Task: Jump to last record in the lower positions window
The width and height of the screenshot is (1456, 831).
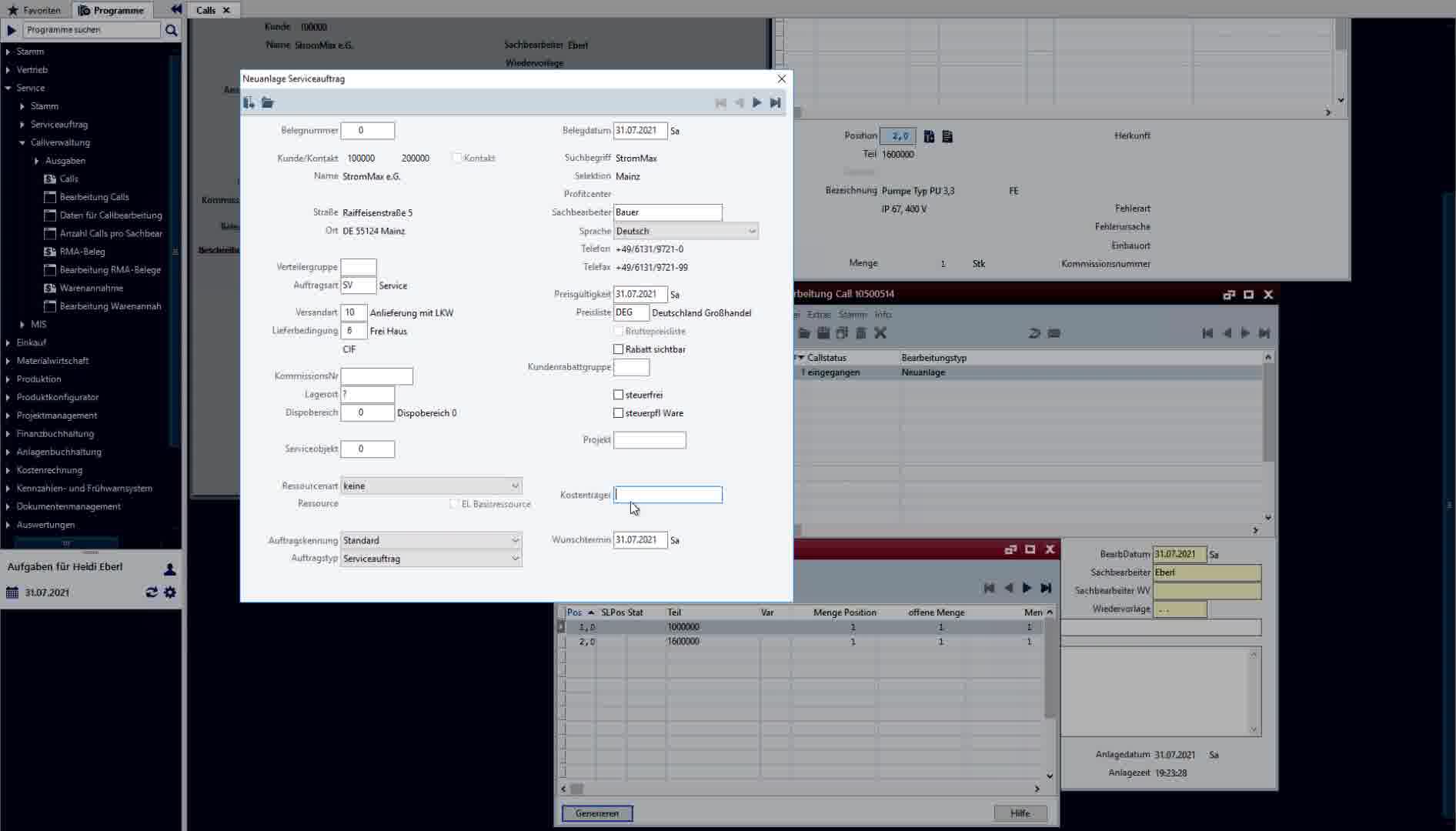Action: 1046,588
